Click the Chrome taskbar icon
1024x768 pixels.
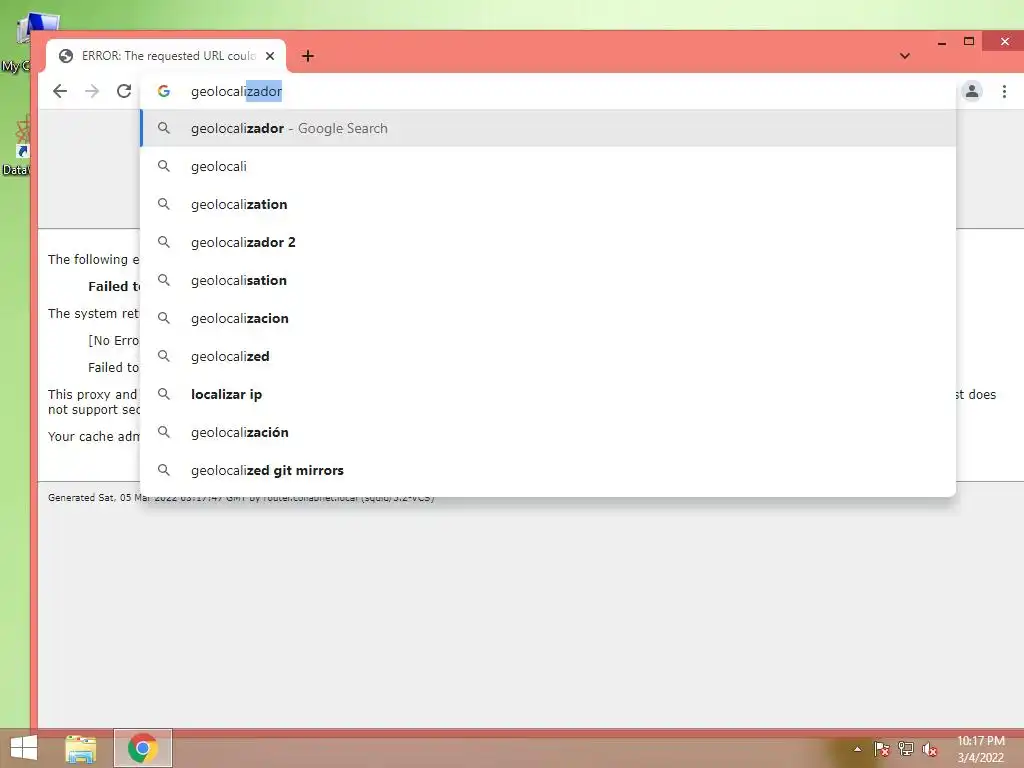tap(143, 748)
